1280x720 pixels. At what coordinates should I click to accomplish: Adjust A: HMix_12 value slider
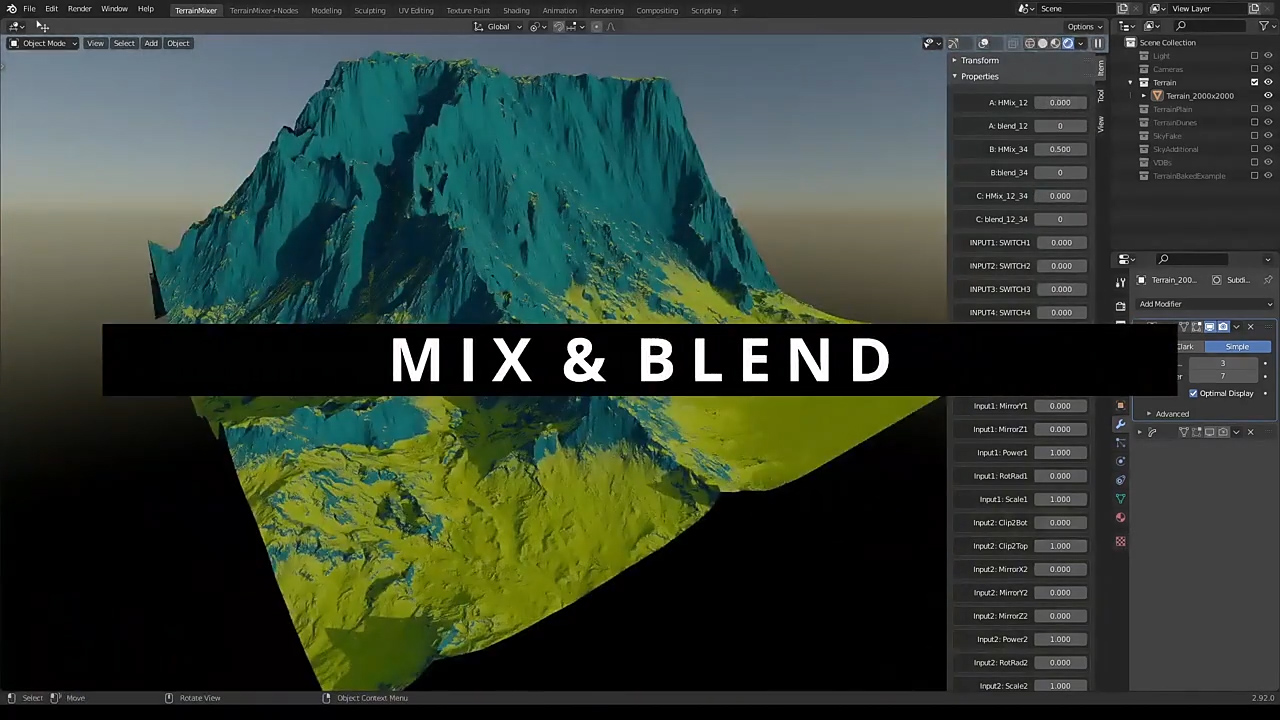click(1060, 102)
